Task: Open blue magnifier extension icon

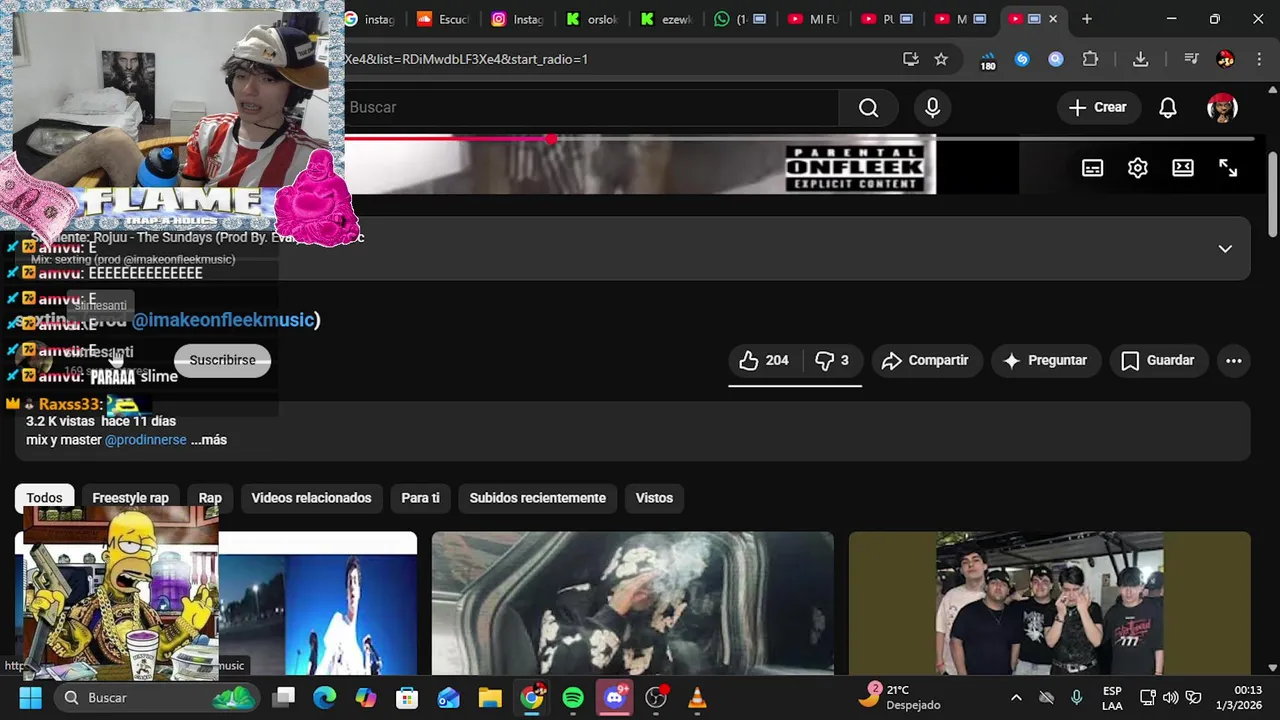Action: click(x=1055, y=59)
